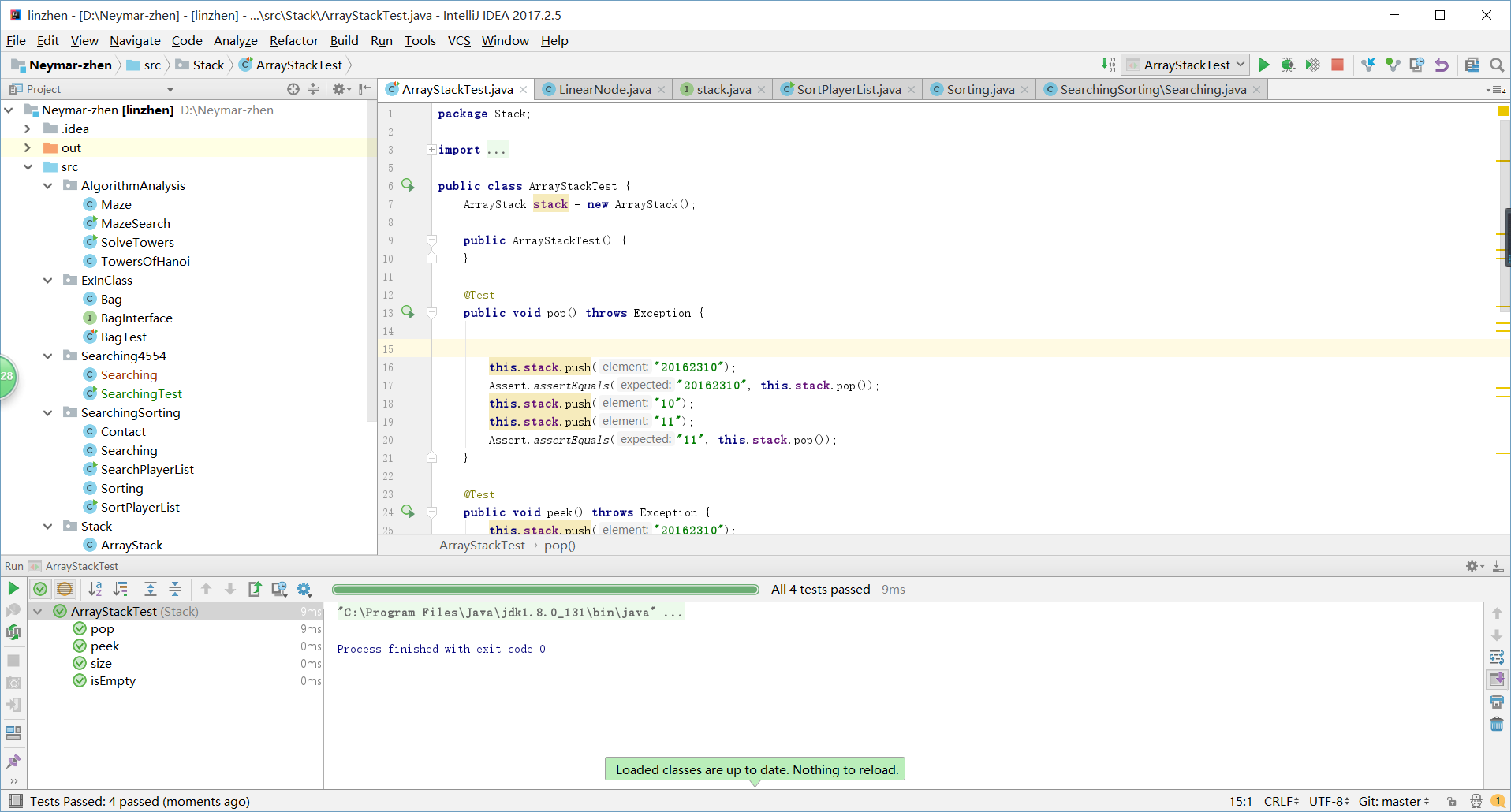Collapse all test results
The image size is (1511, 812).
[x=175, y=589]
